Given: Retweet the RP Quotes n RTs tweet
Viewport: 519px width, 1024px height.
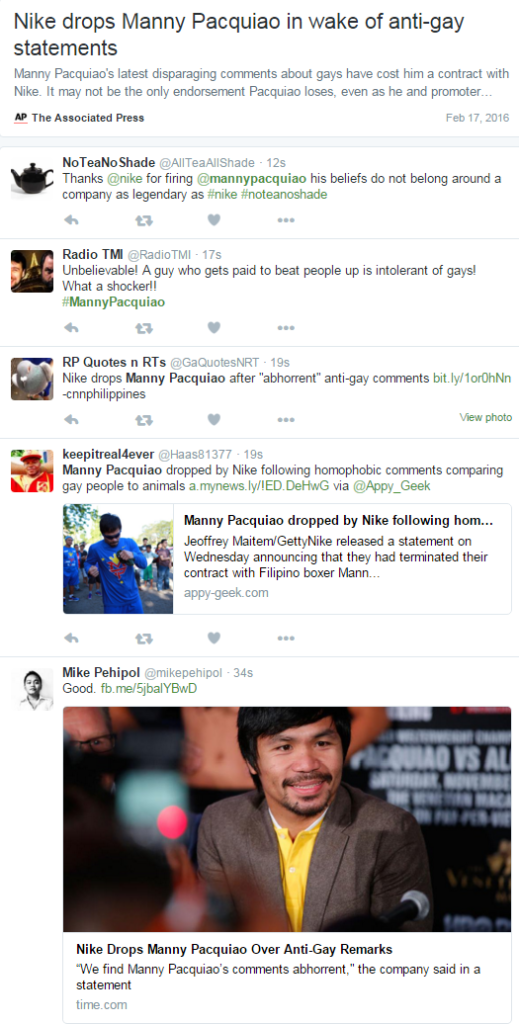Looking at the screenshot, I should (143, 419).
